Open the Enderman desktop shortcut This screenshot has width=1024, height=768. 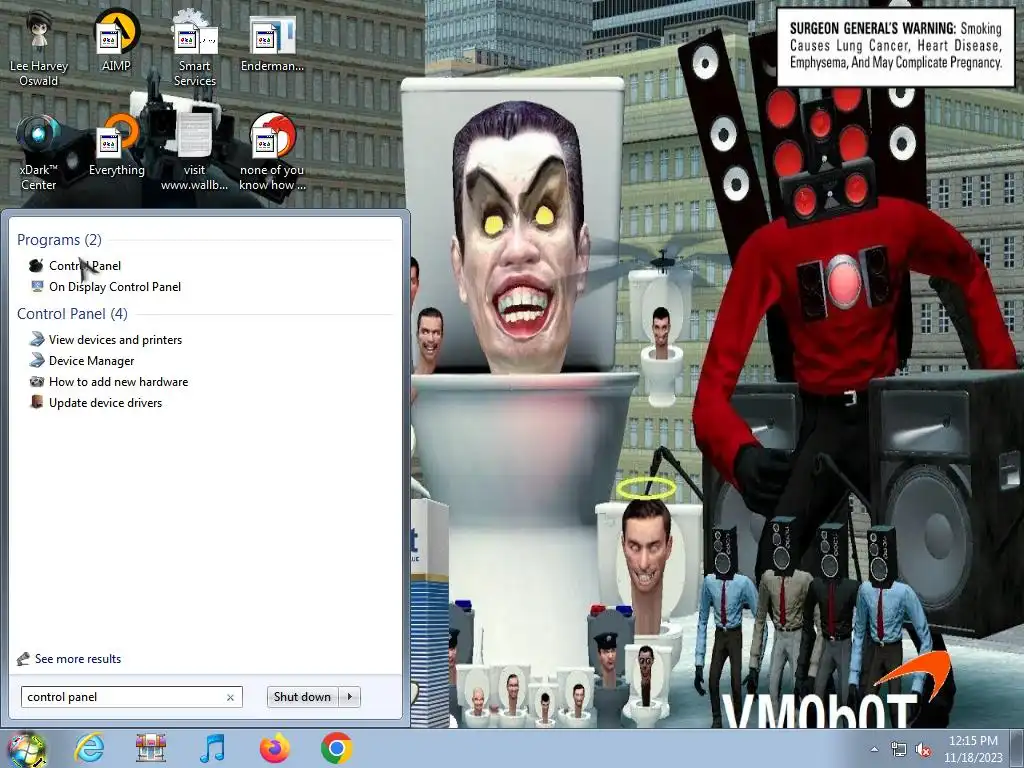click(x=272, y=43)
